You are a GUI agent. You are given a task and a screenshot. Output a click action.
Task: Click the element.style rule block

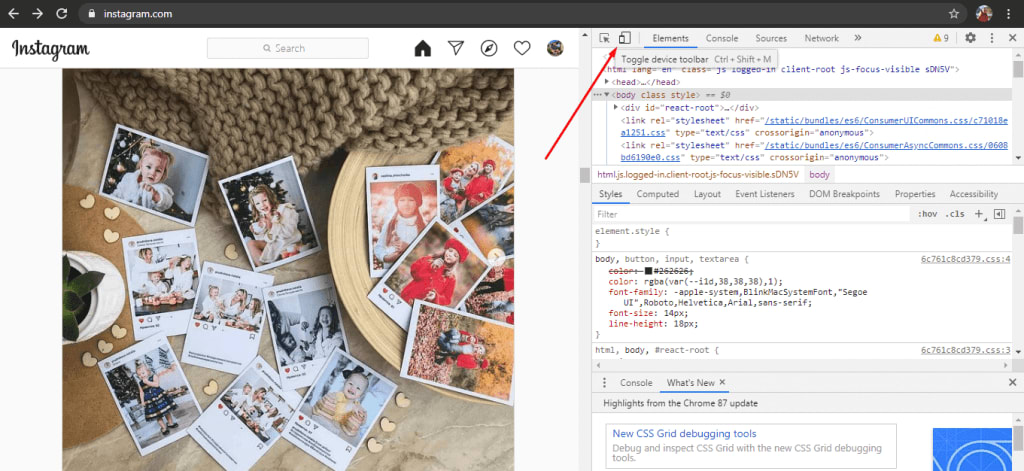[802, 237]
